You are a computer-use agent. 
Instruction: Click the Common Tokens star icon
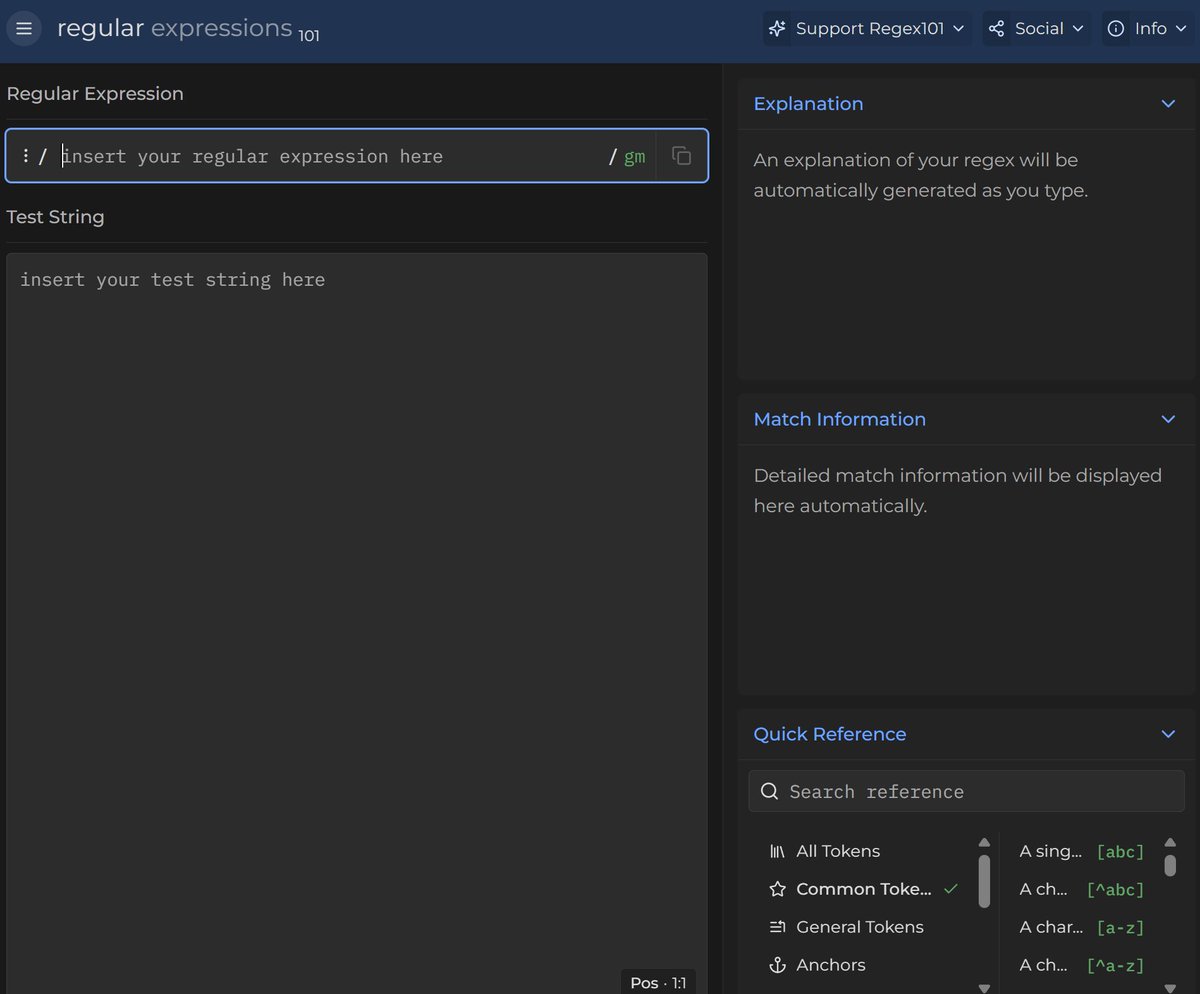pyautogui.click(x=777, y=889)
